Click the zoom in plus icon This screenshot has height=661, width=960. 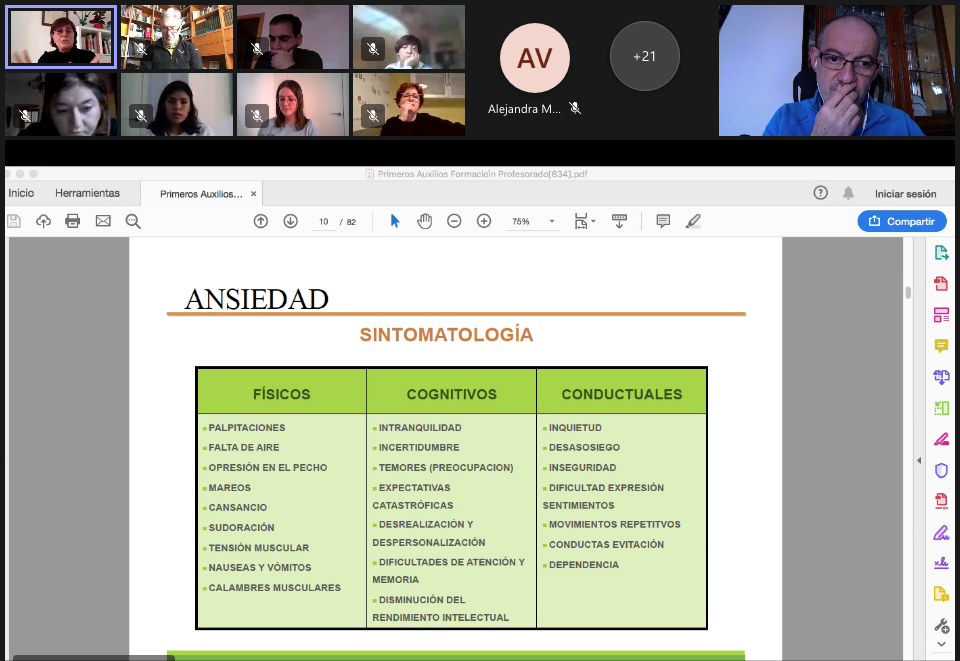point(484,221)
